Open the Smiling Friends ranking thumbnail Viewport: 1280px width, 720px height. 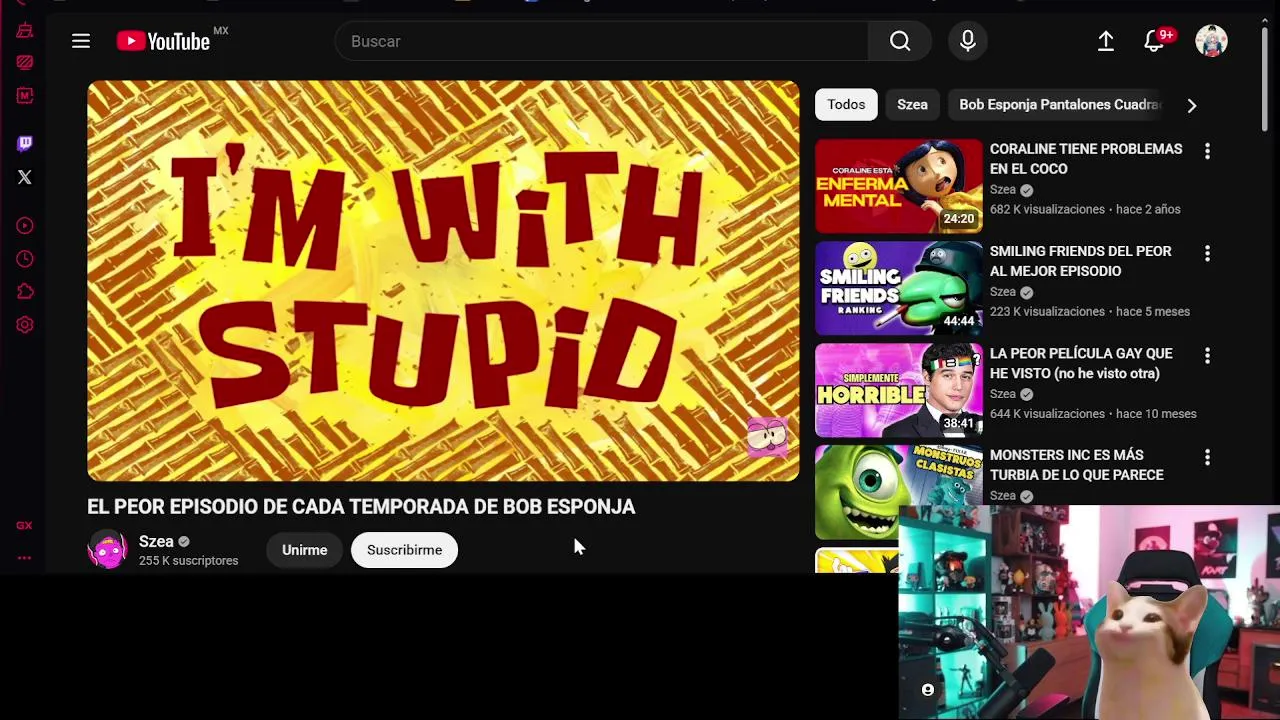tap(899, 288)
